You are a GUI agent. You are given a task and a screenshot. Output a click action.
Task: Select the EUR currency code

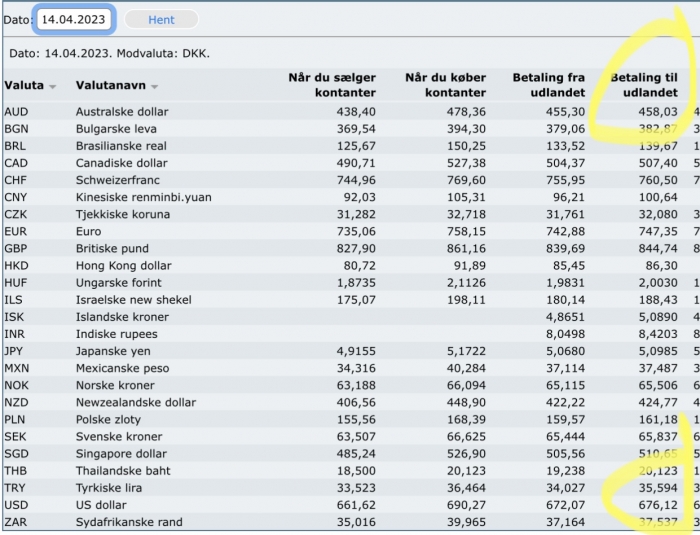tap(16, 232)
